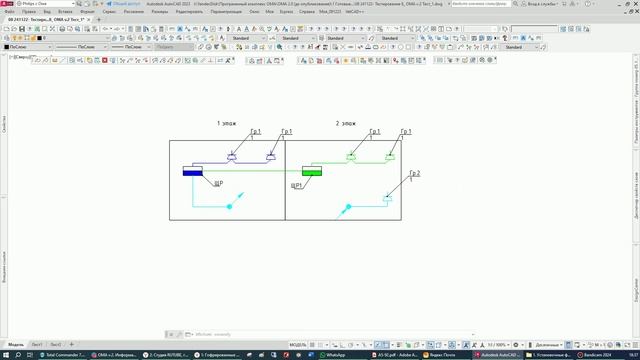This screenshot has height=360, width=640.
Task: Click the layer color swatch in layer control
Action: click(x=40, y=38)
